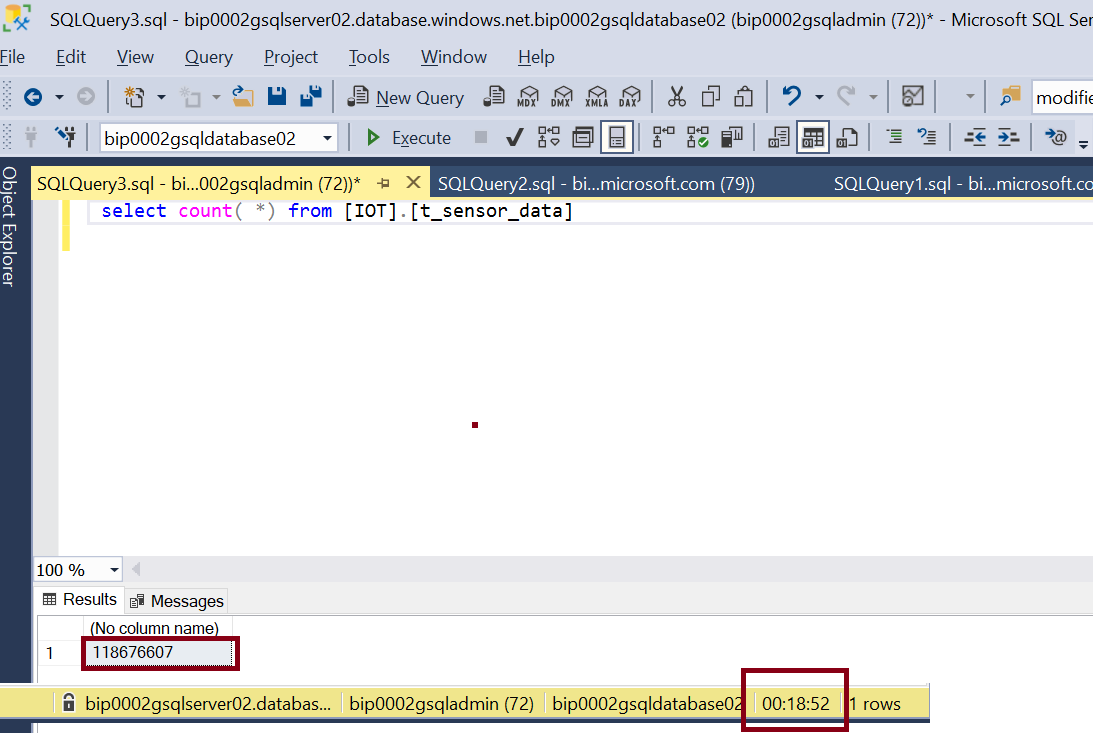The height and width of the screenshot is (733, 1093).
Task: Switch to the Messages tab
Action: click(x=177, y=601)
